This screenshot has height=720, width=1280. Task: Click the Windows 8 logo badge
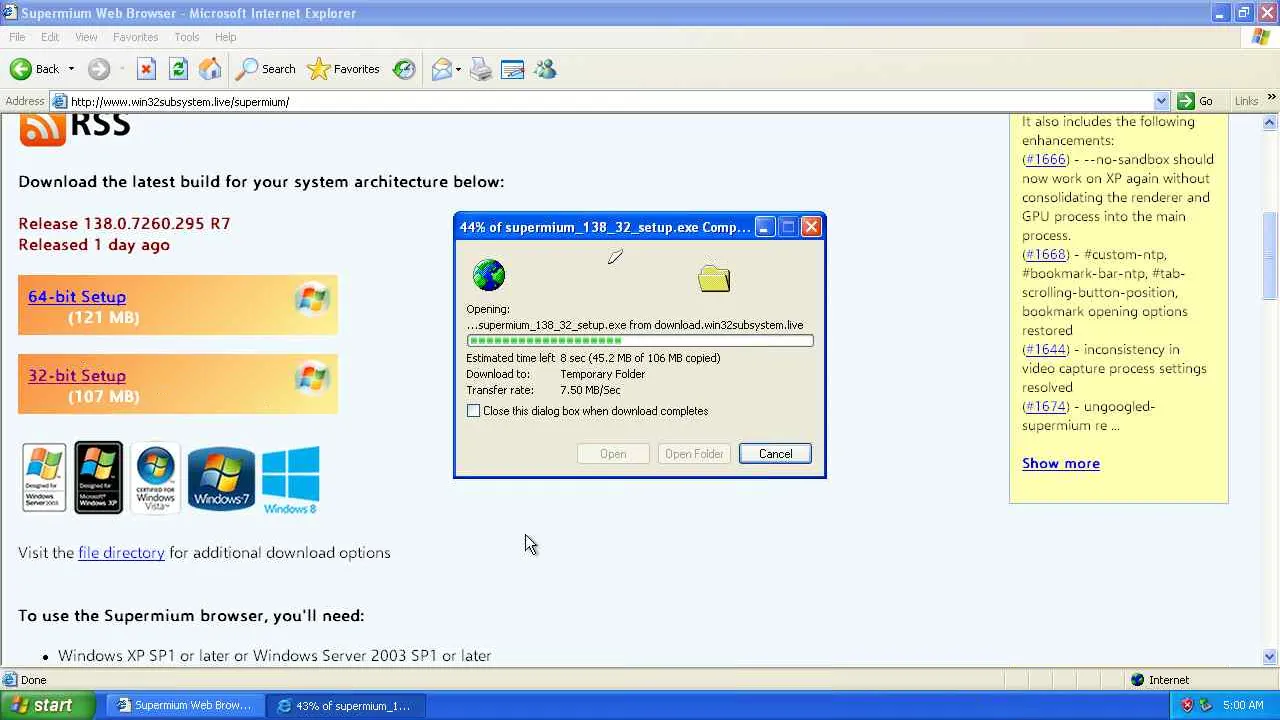290,480
